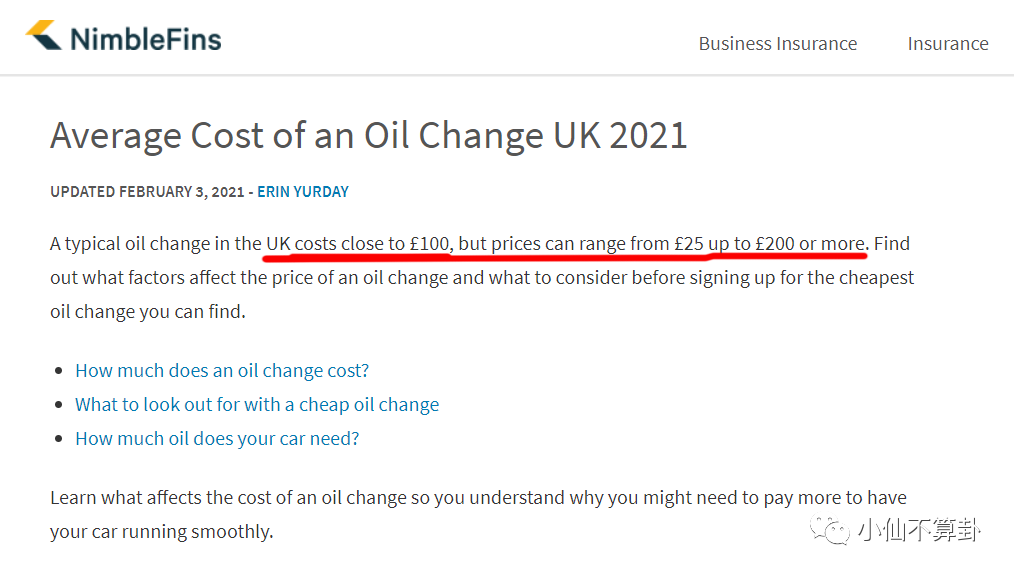Click the "UPDATED FEBRUARY 3, 2021" date text
This screenshot has width=1014, height=574.
pyautogui.click(x=147, y=192)
